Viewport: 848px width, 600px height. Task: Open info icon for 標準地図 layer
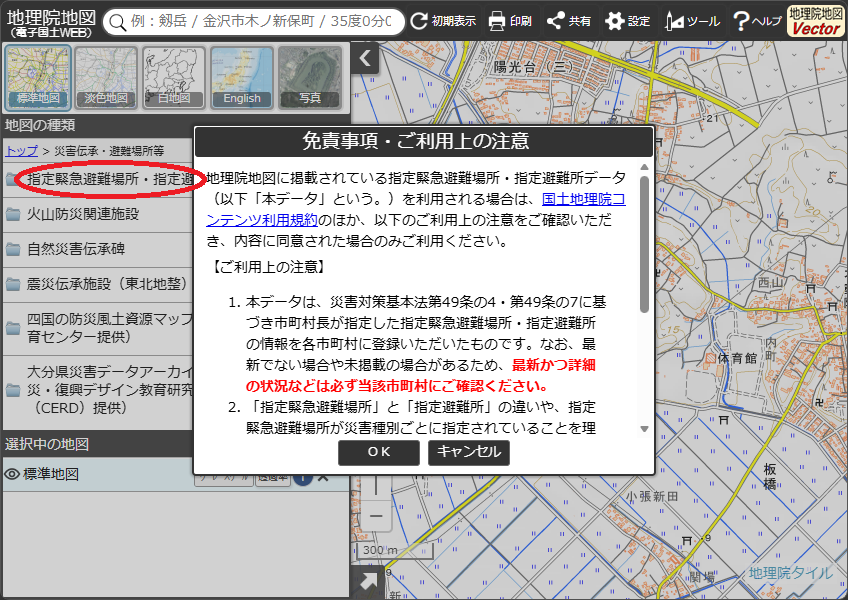point(303,478)
